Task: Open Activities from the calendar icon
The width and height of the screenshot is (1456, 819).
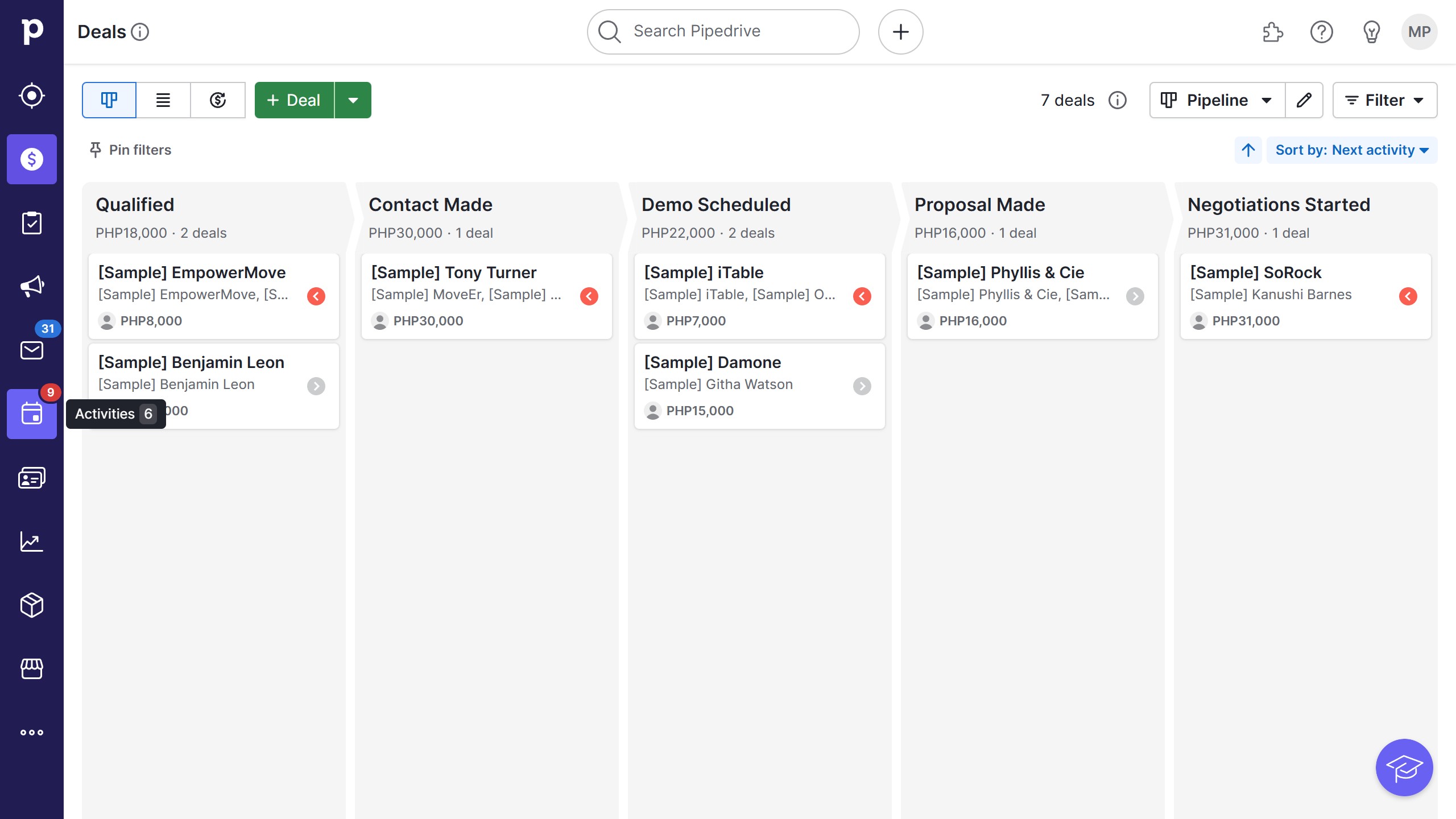Action: click(x=32, y=414)
